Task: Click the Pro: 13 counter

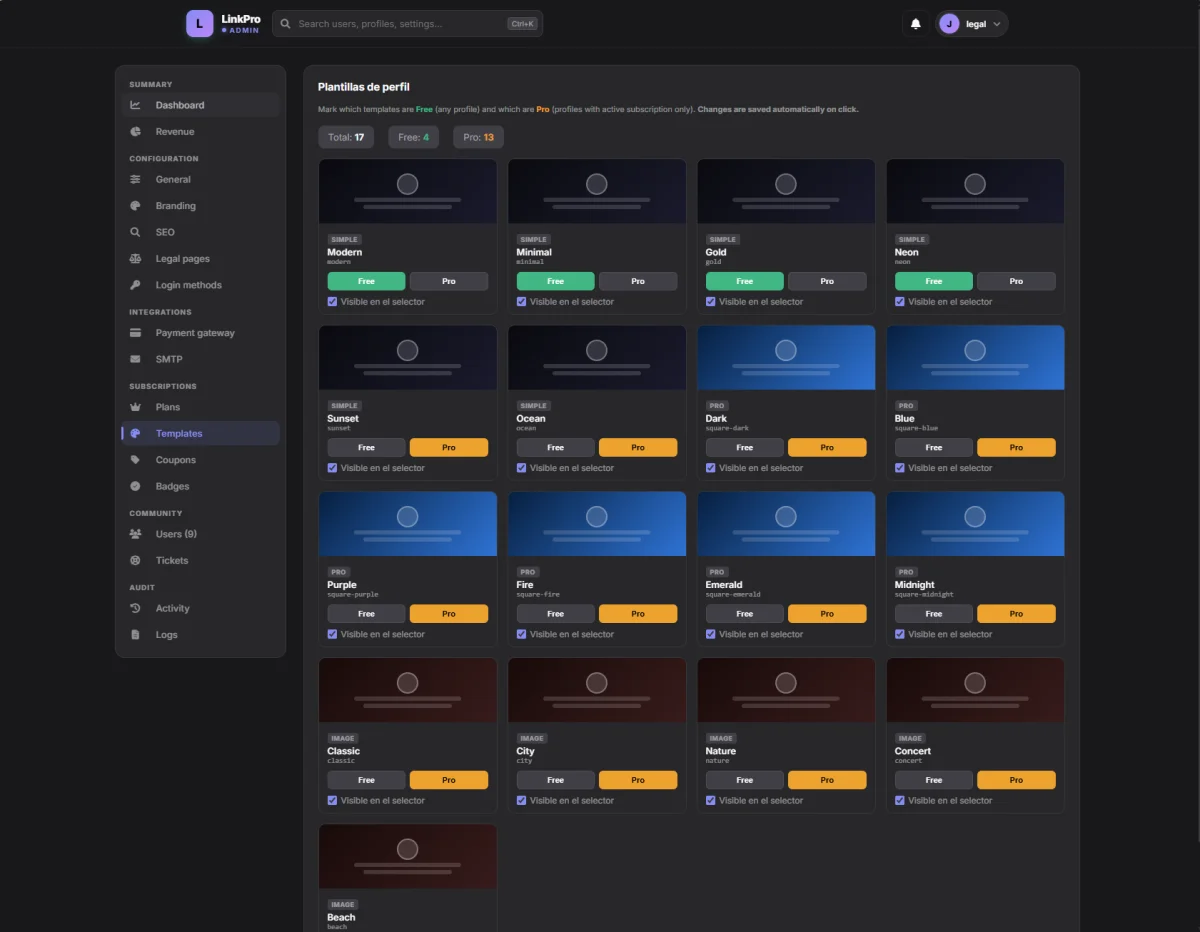Action: tap(478, 137)
